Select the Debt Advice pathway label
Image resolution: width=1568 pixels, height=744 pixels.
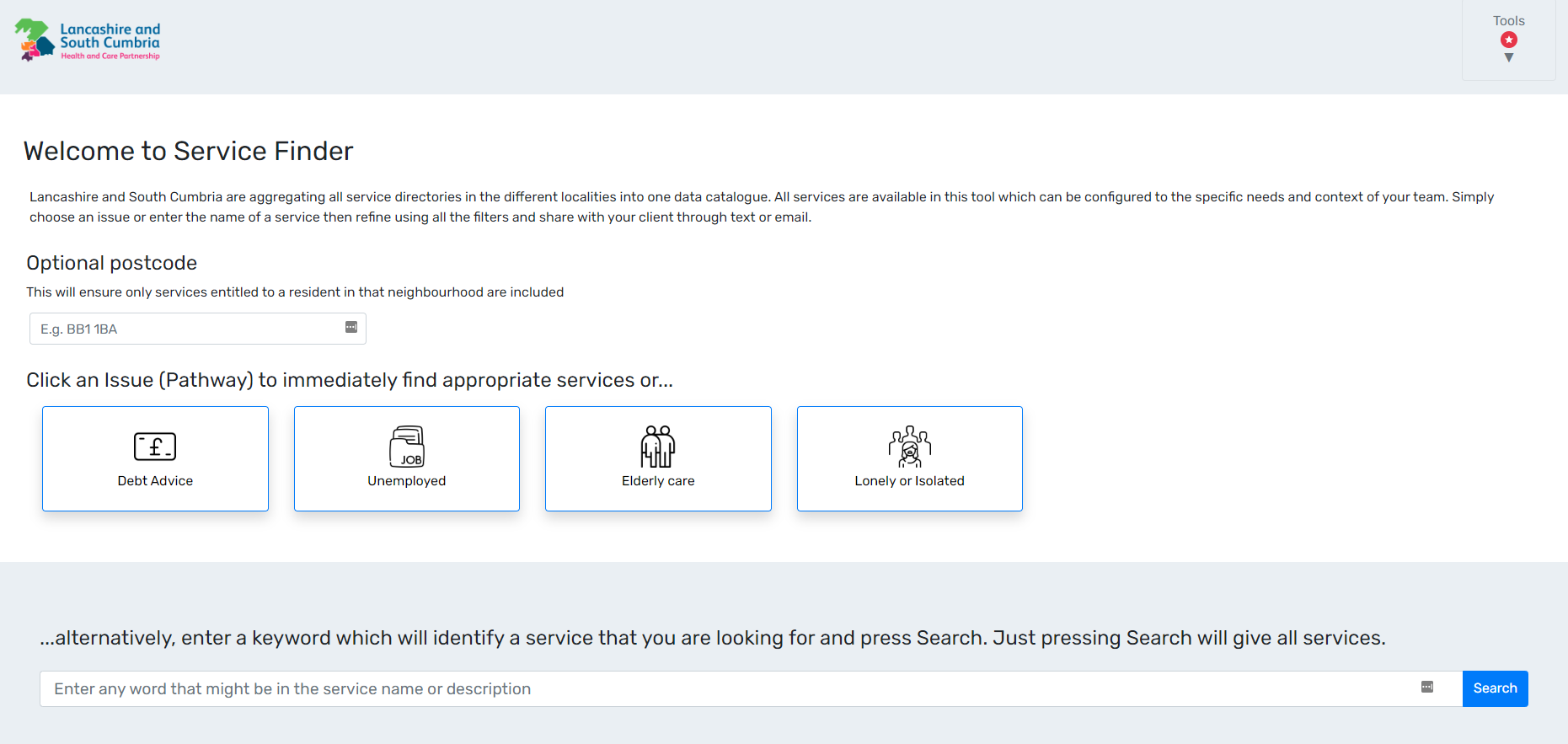point(155,481)
